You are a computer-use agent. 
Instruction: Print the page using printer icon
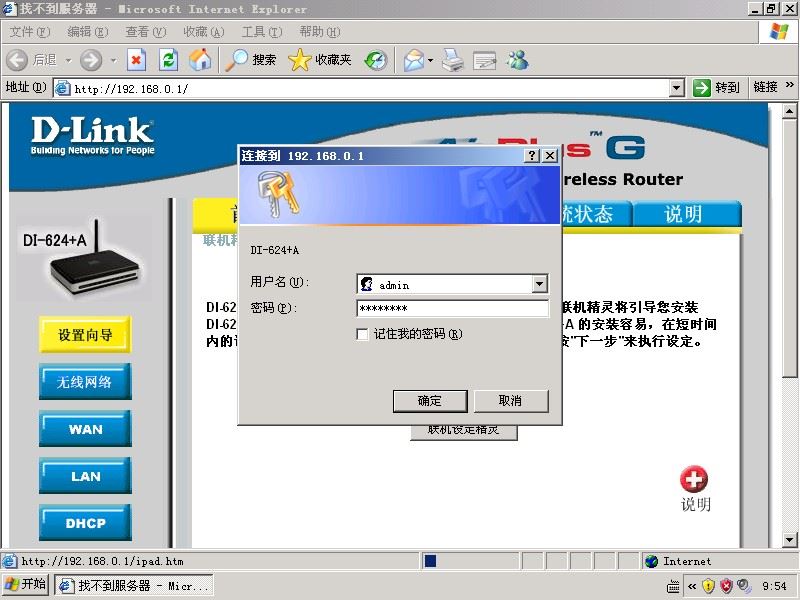453,60
